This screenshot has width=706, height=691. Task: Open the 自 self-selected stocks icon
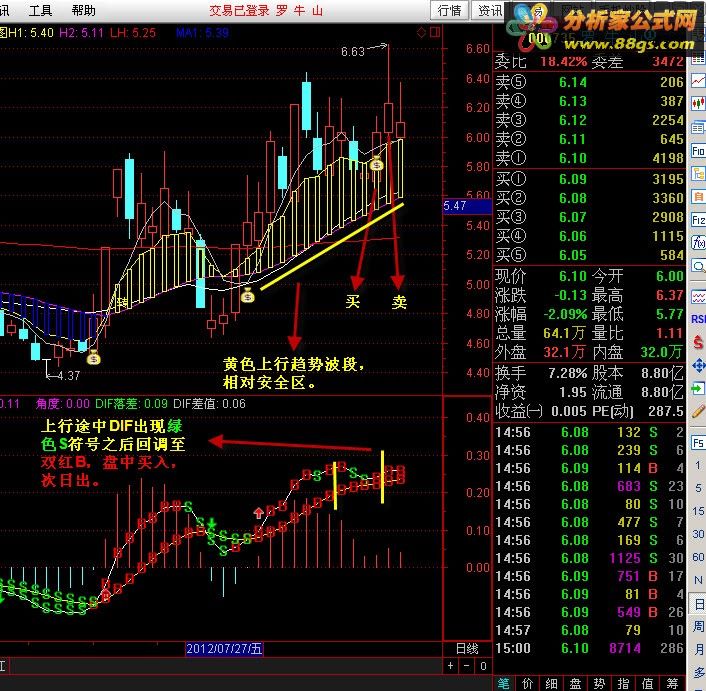(x=698, y=196)
